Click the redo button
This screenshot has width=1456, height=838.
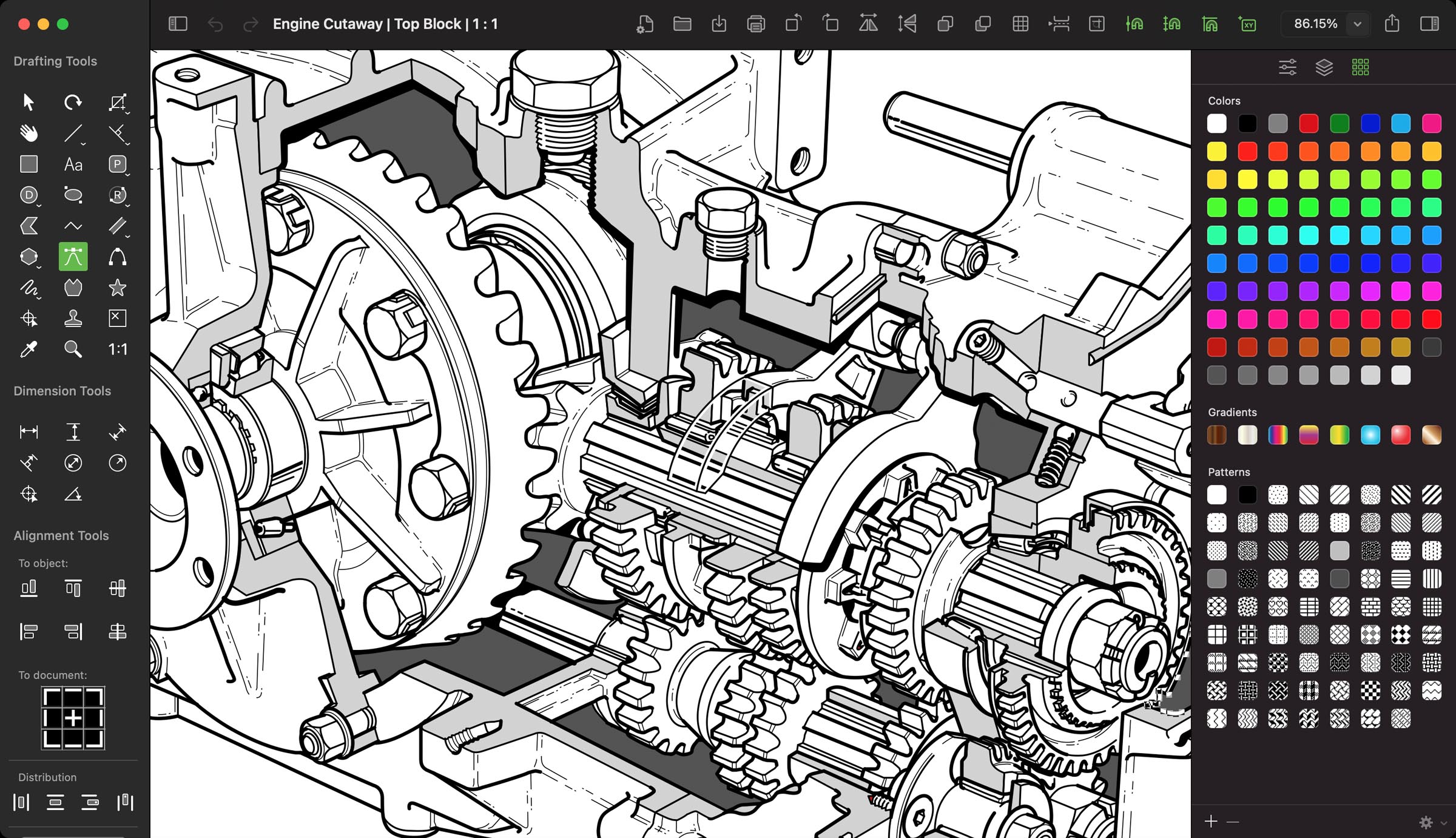(x=251, y=24)
